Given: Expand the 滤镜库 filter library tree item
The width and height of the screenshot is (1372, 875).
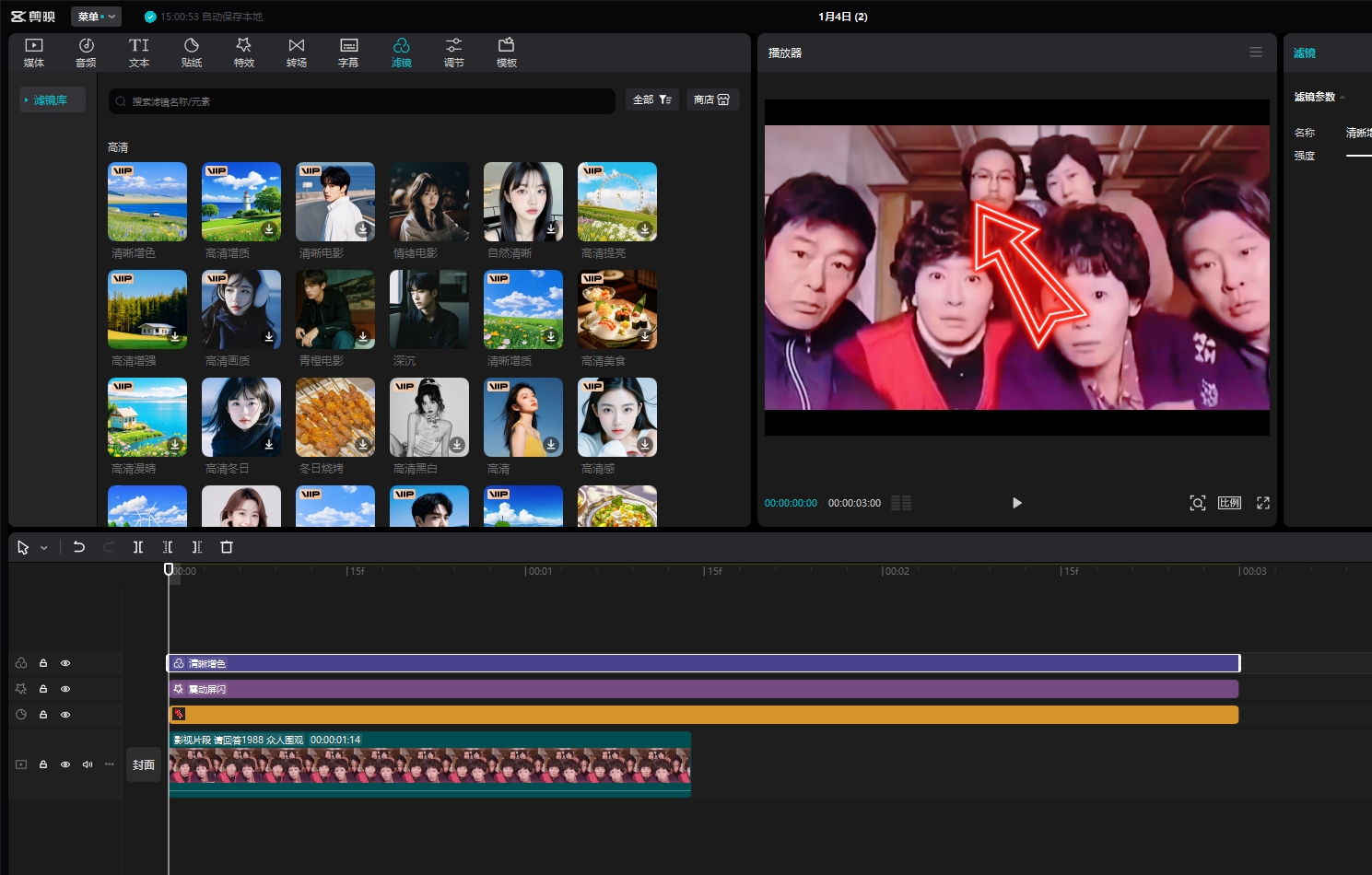Looking at the screenshot, I should click(x=52, y=99).
